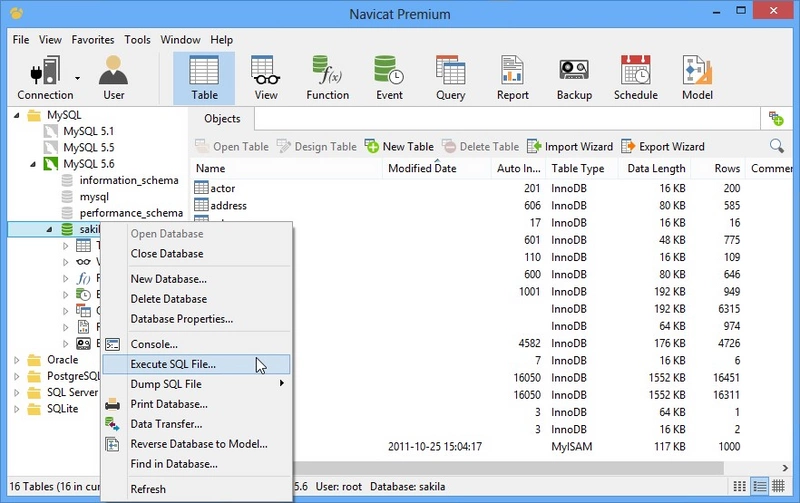Expand the SQLite group
The height and width of the screenshot is (503, 800).
16,409
